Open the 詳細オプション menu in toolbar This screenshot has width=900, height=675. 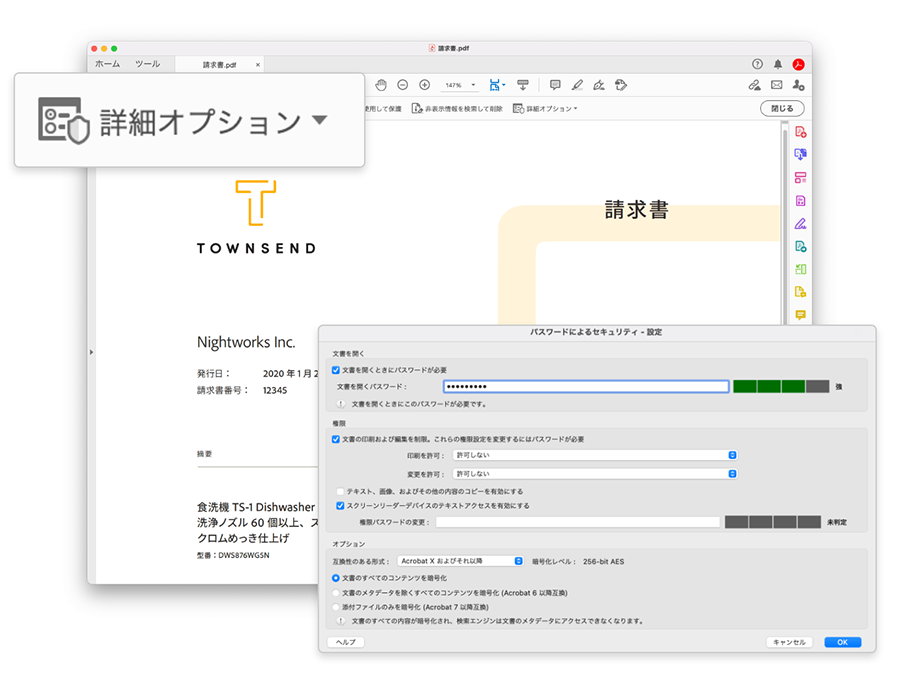(x=545, y=108)
